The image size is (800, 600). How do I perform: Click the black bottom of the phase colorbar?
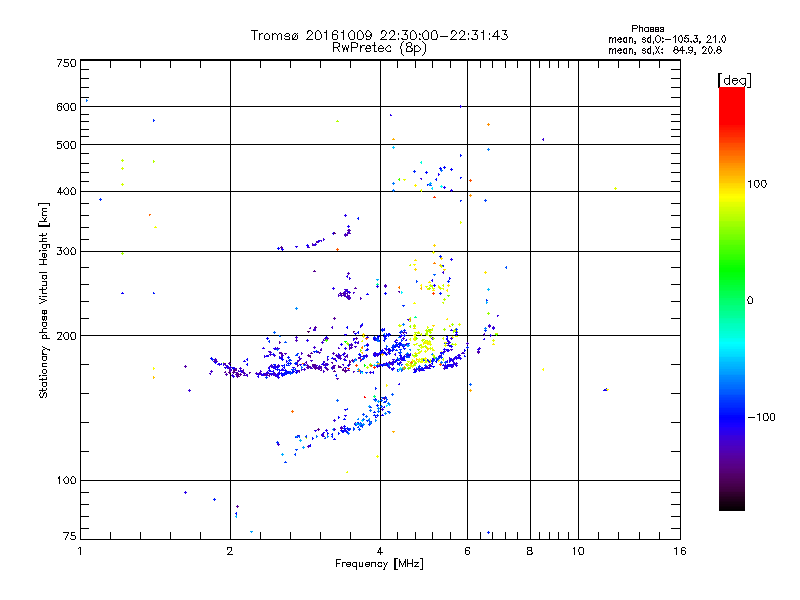click(732, 503)
